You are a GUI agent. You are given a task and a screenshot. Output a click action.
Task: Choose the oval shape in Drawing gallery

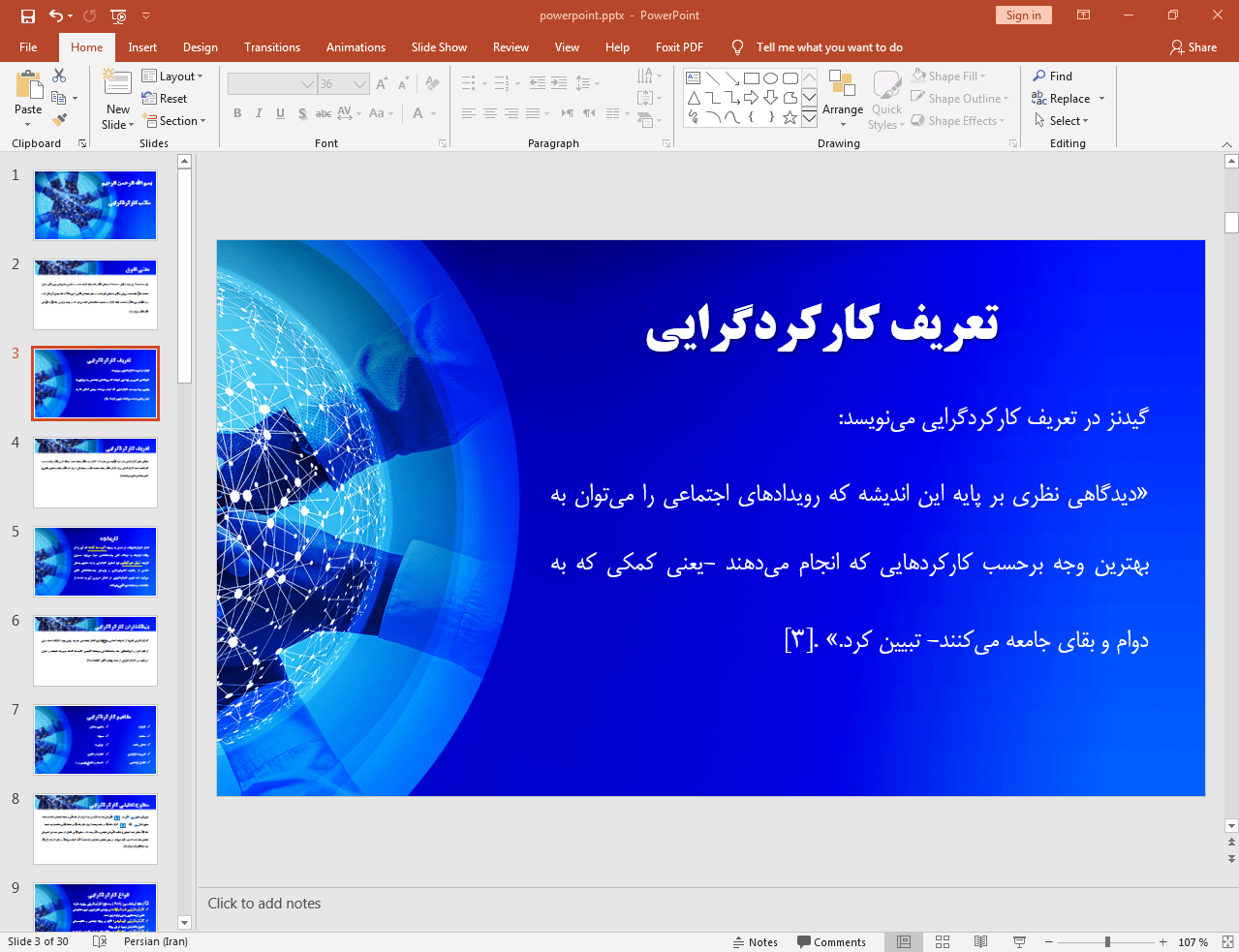click(x=770, y=78)
